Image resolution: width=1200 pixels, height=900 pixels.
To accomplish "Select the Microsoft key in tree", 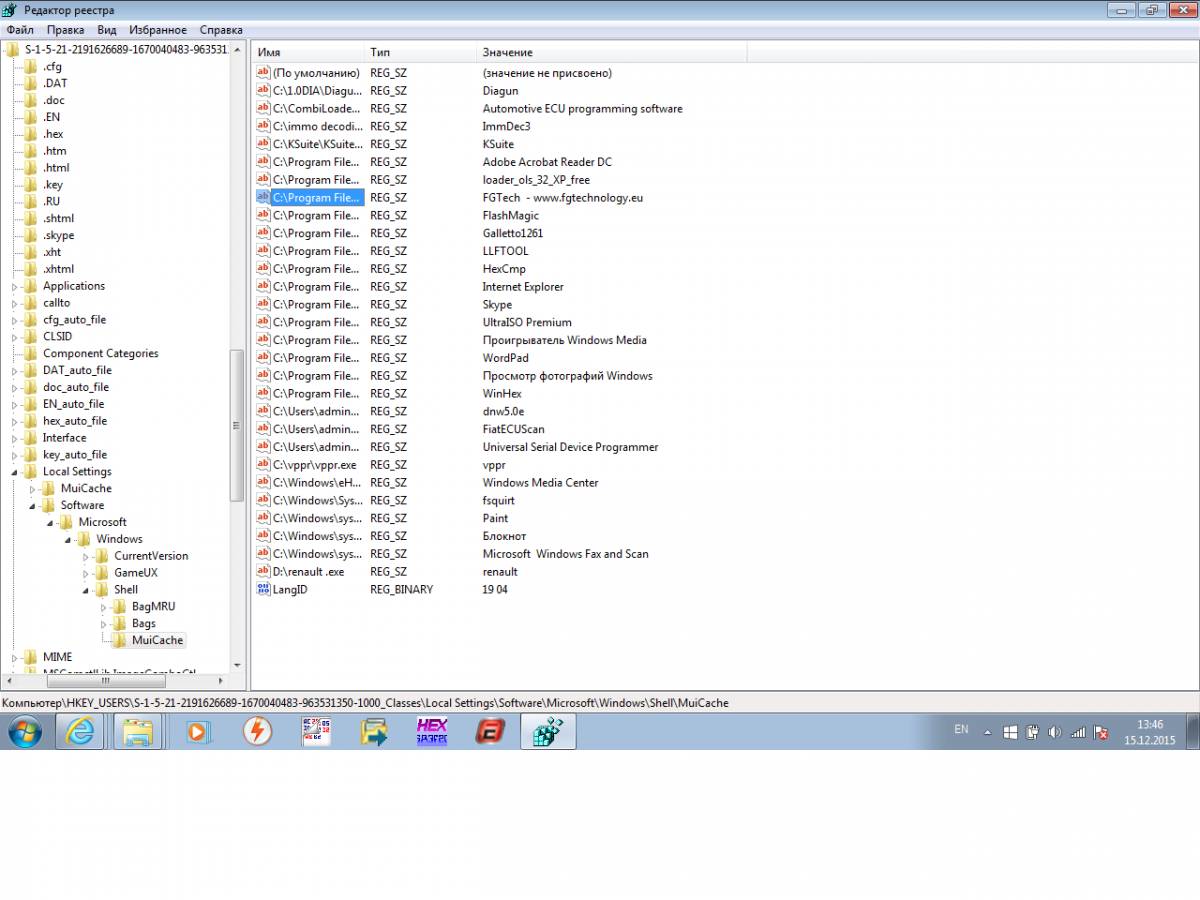I will pyautogui.click(x=103, y=522).
